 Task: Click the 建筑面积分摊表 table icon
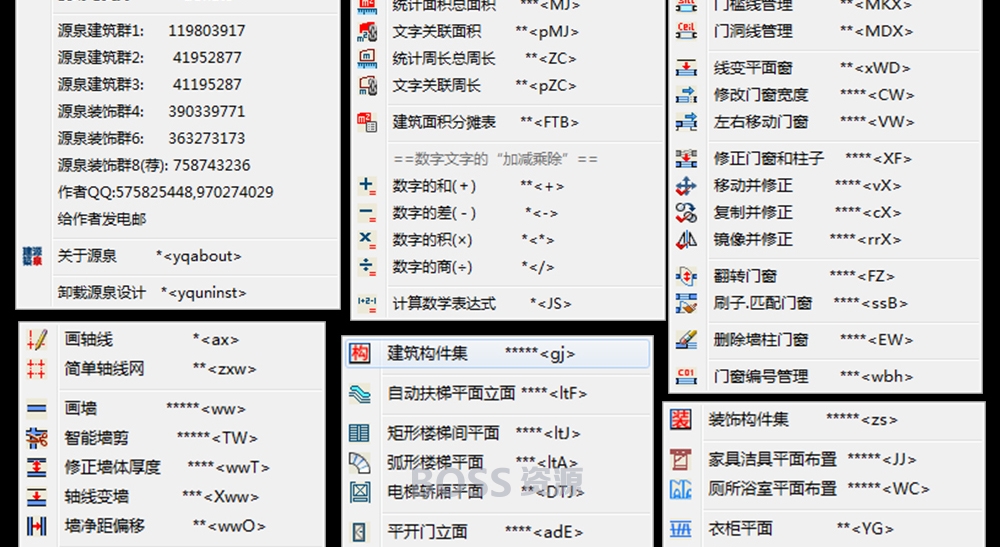point(367,122)
